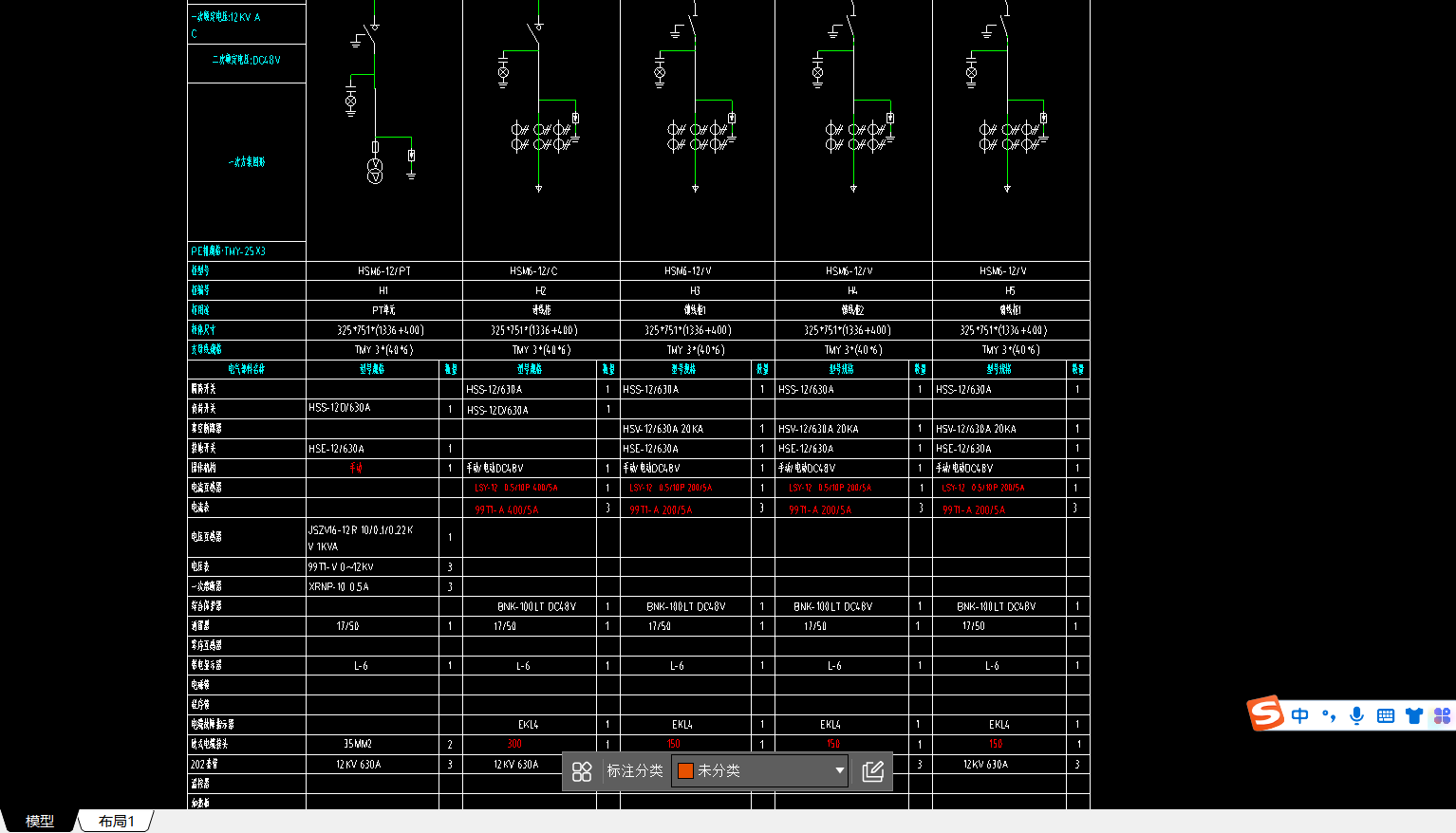Select the HSE-12/630A text in H1 column
The width and height of the screenshot is (1456, 833).
coord(336,449)
